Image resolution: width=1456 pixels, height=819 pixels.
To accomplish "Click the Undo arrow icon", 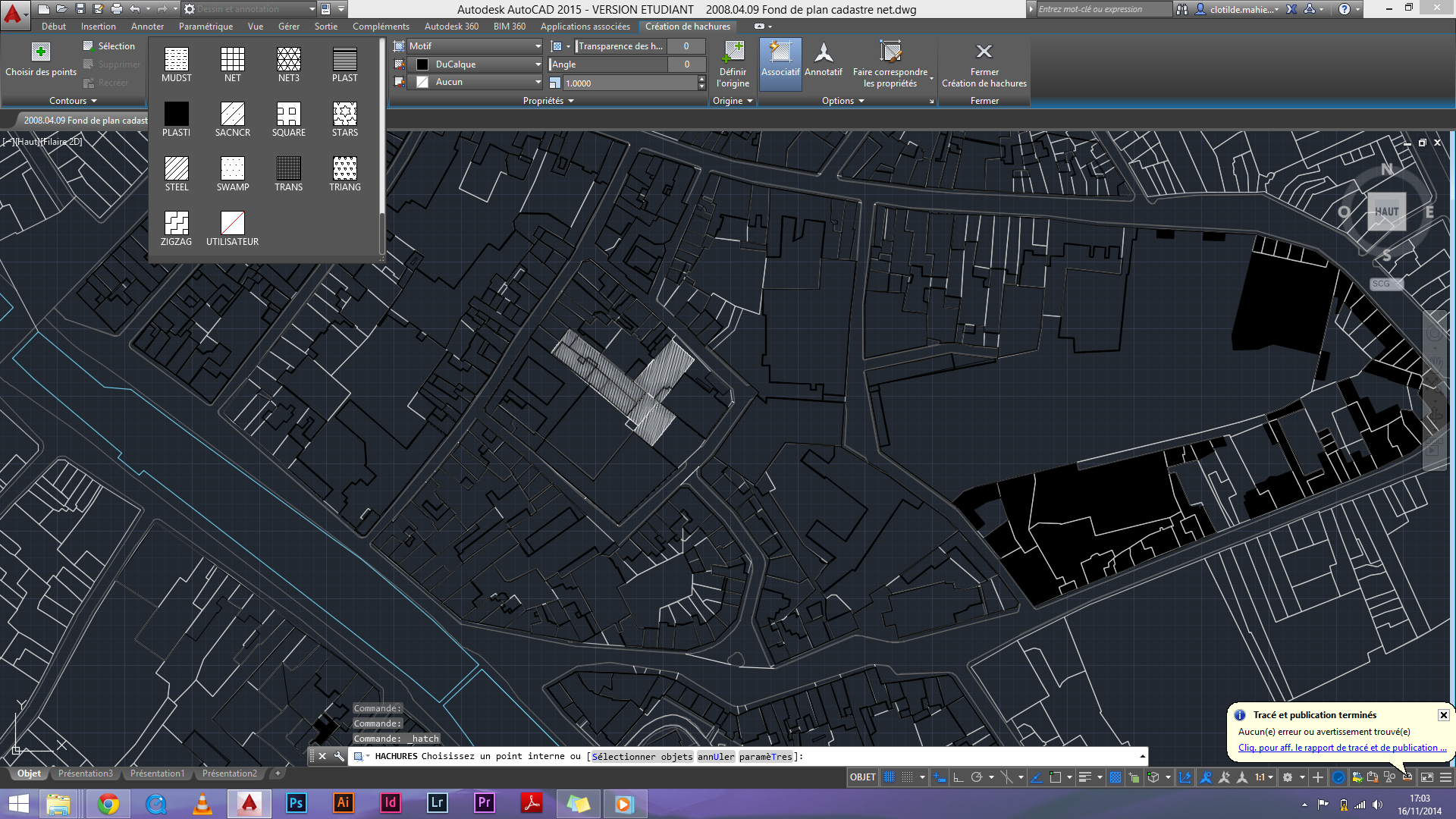I will (x=135, y=9).
